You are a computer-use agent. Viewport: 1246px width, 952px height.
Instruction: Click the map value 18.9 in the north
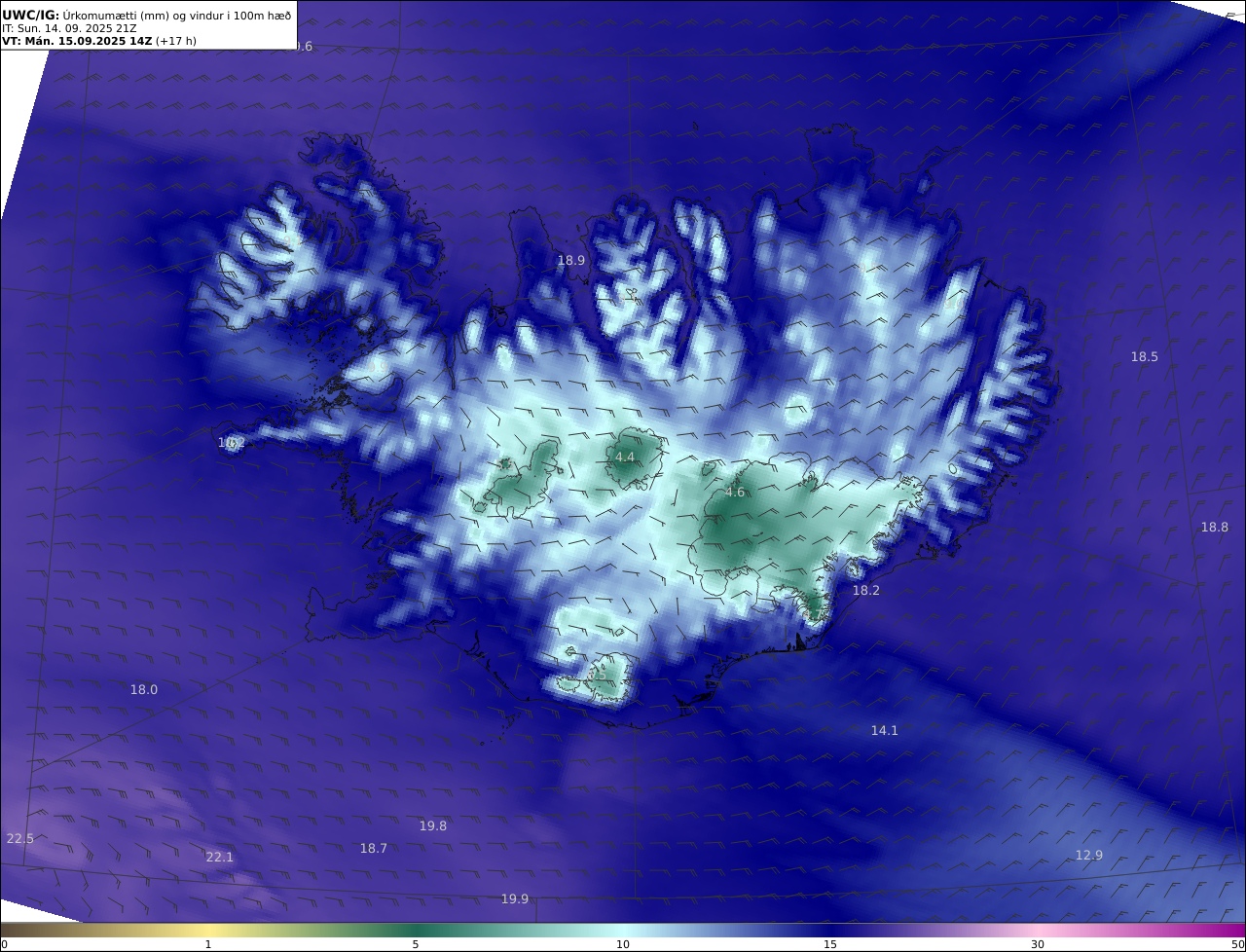(571, 261)
